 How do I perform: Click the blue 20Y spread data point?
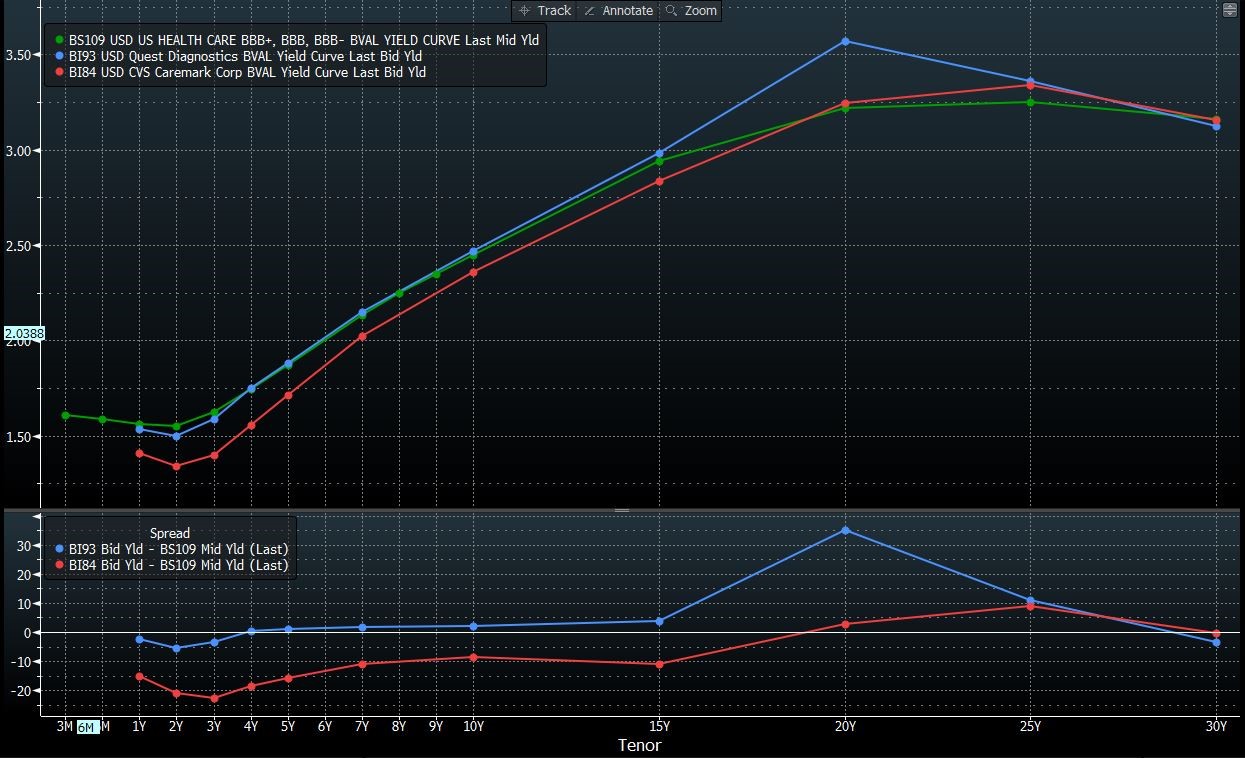tap(845, 530)
